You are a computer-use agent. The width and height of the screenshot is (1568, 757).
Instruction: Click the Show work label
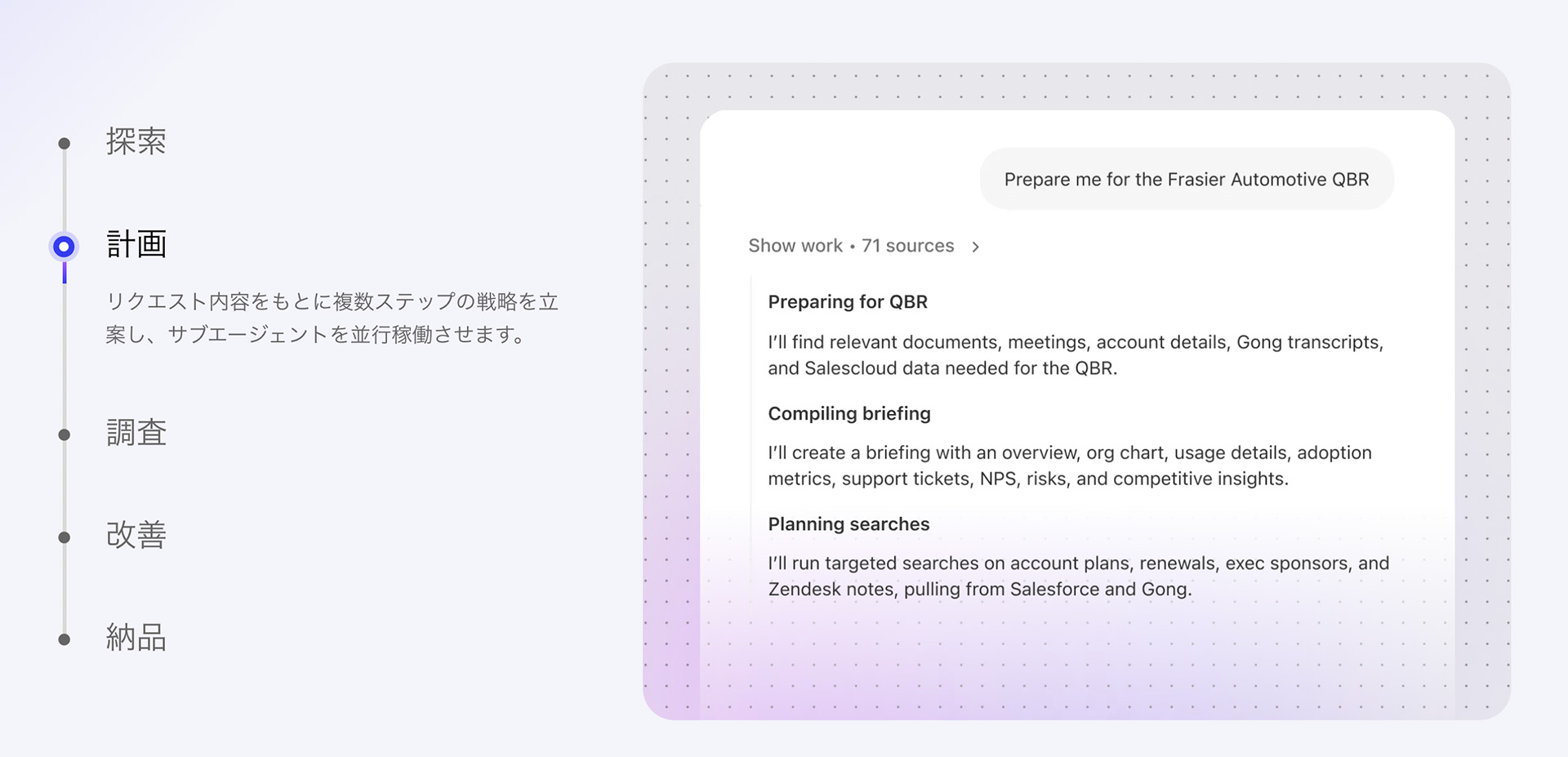[795, 246]
